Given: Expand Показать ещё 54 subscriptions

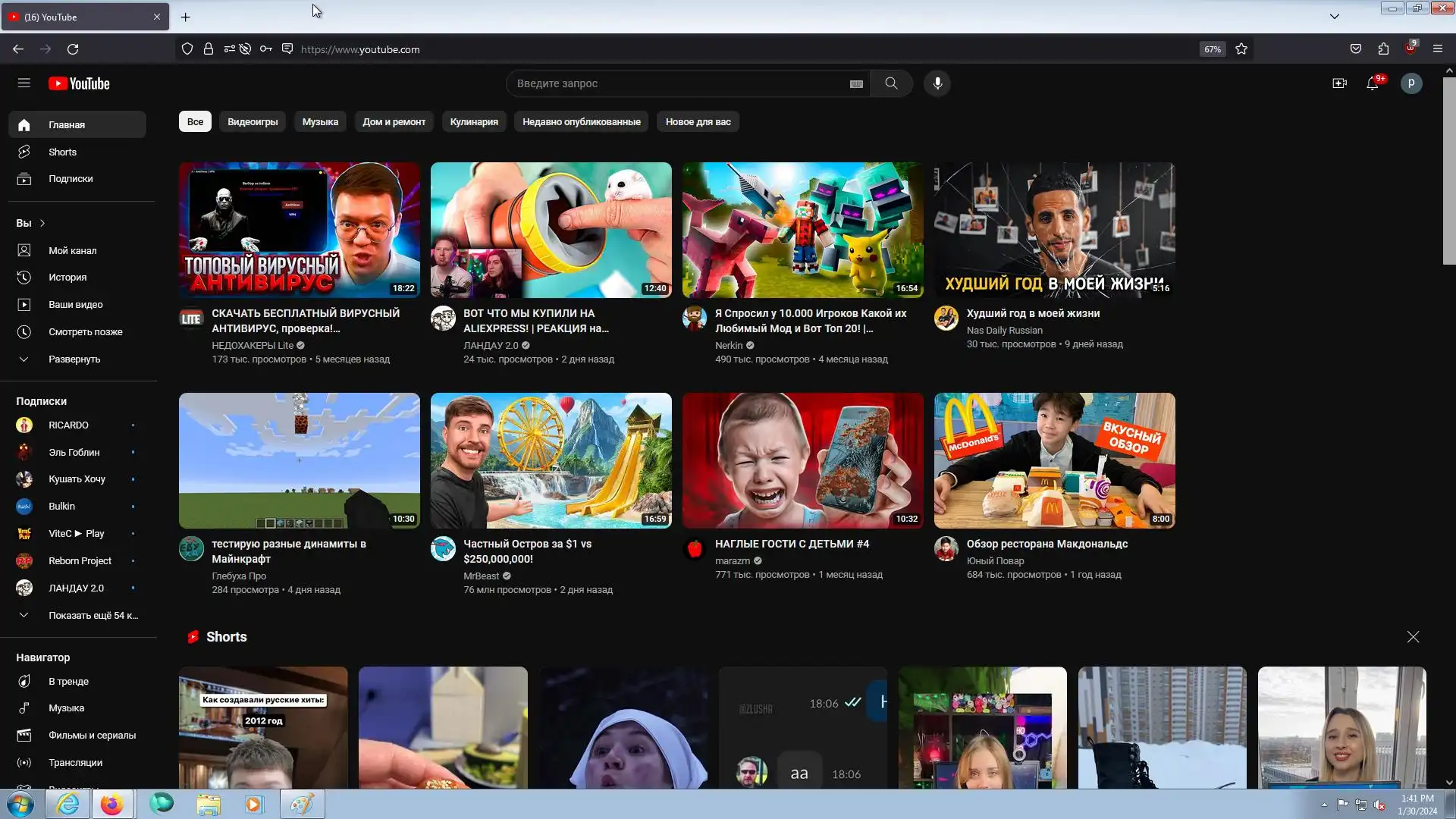Looking at the screenshot, I should pyautogui.click(x=93, y=616).
